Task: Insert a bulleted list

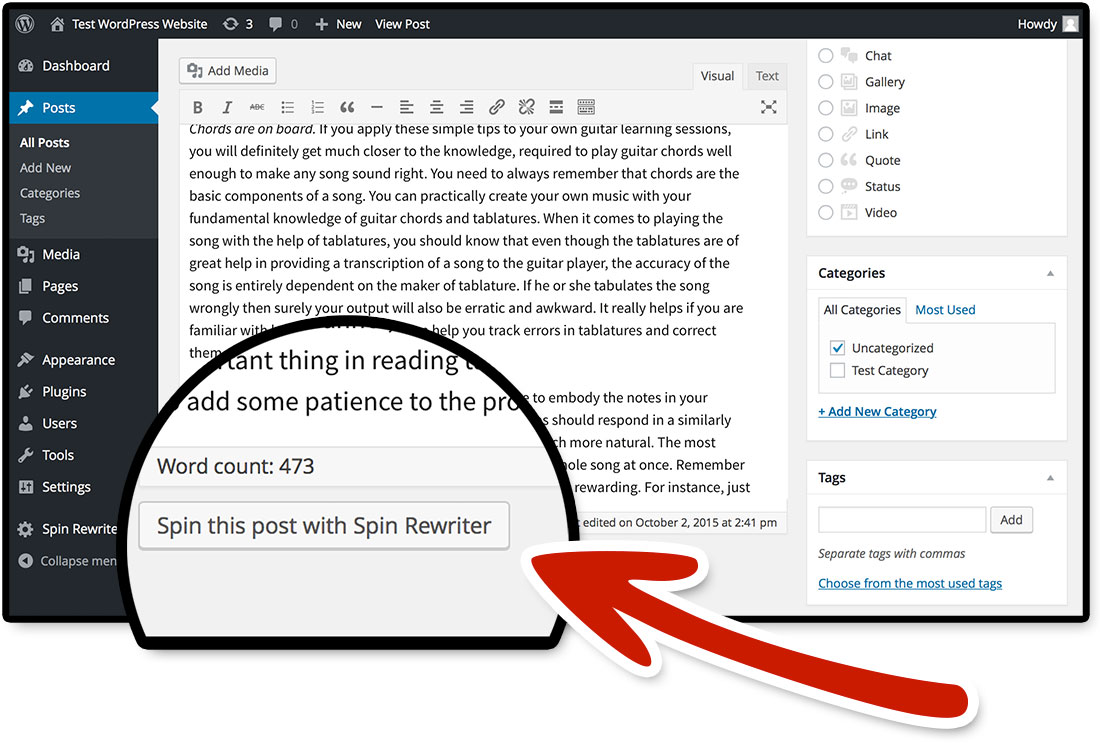Action: pos(288,107)
